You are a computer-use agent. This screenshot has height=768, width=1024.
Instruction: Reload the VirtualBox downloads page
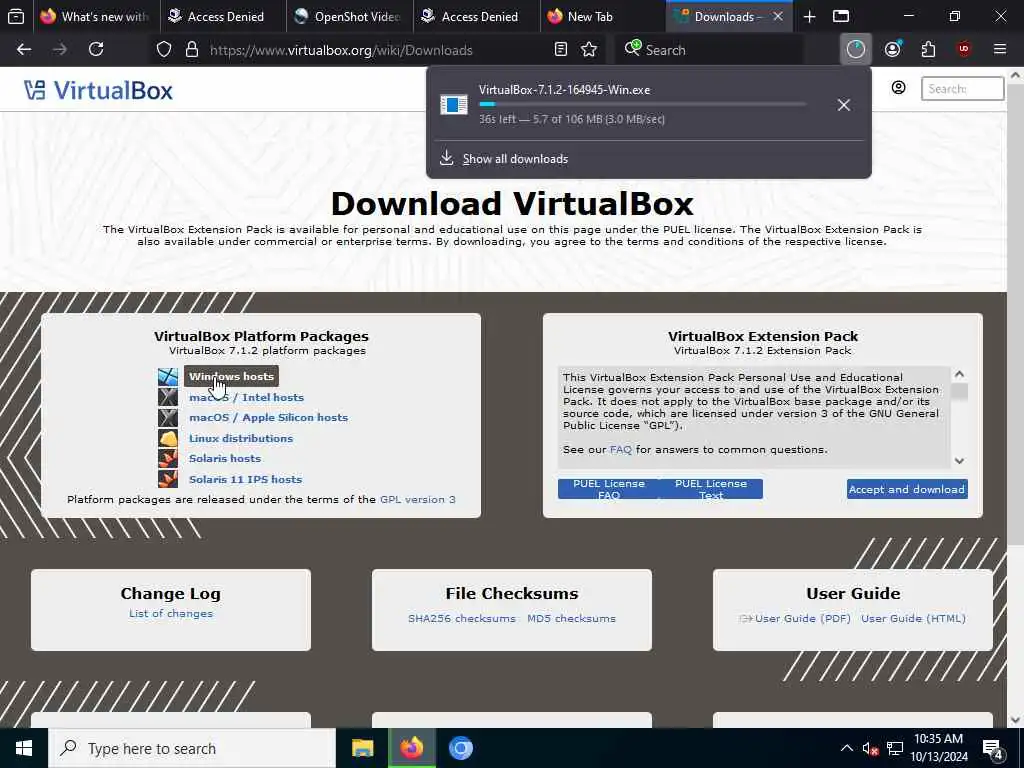tap(96, 50)
